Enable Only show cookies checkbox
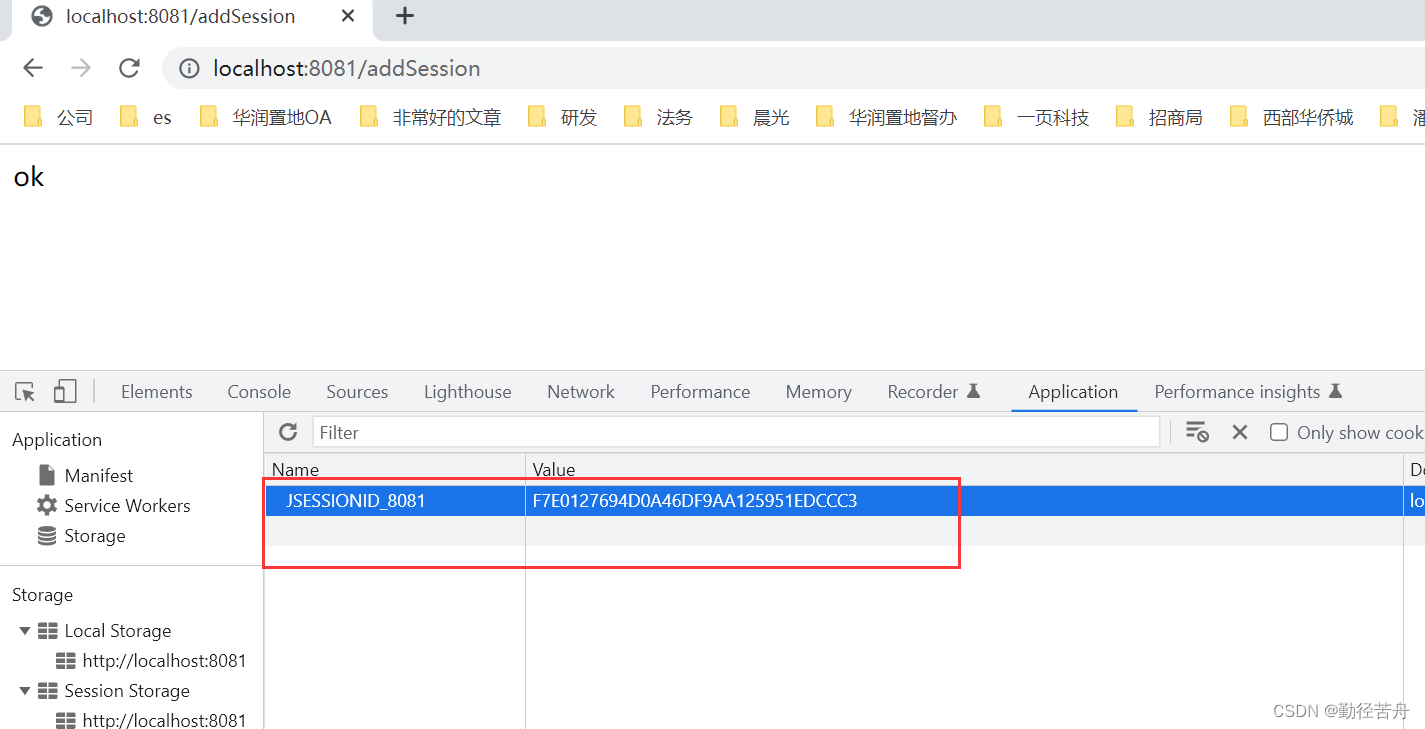This screenshot has width=1425, height=729. click(x=1279, y=432)
